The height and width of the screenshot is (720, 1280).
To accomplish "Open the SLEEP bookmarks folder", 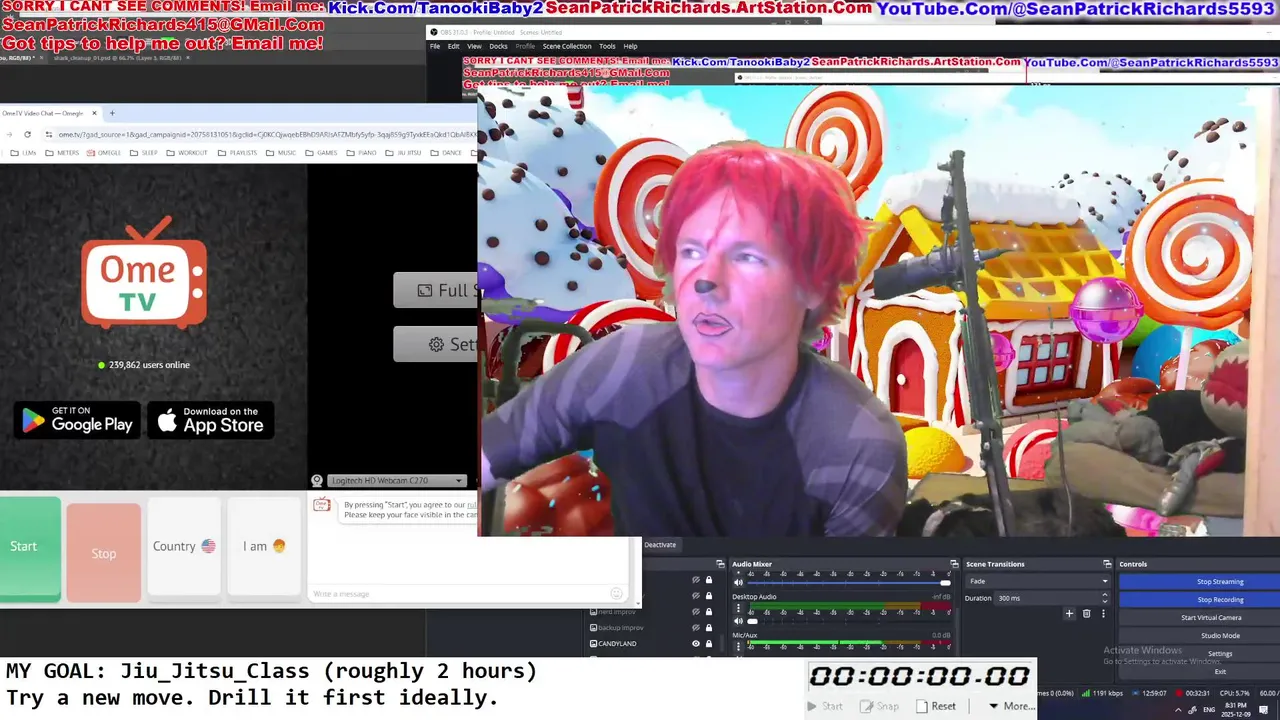I will click(x=143, y=153).
